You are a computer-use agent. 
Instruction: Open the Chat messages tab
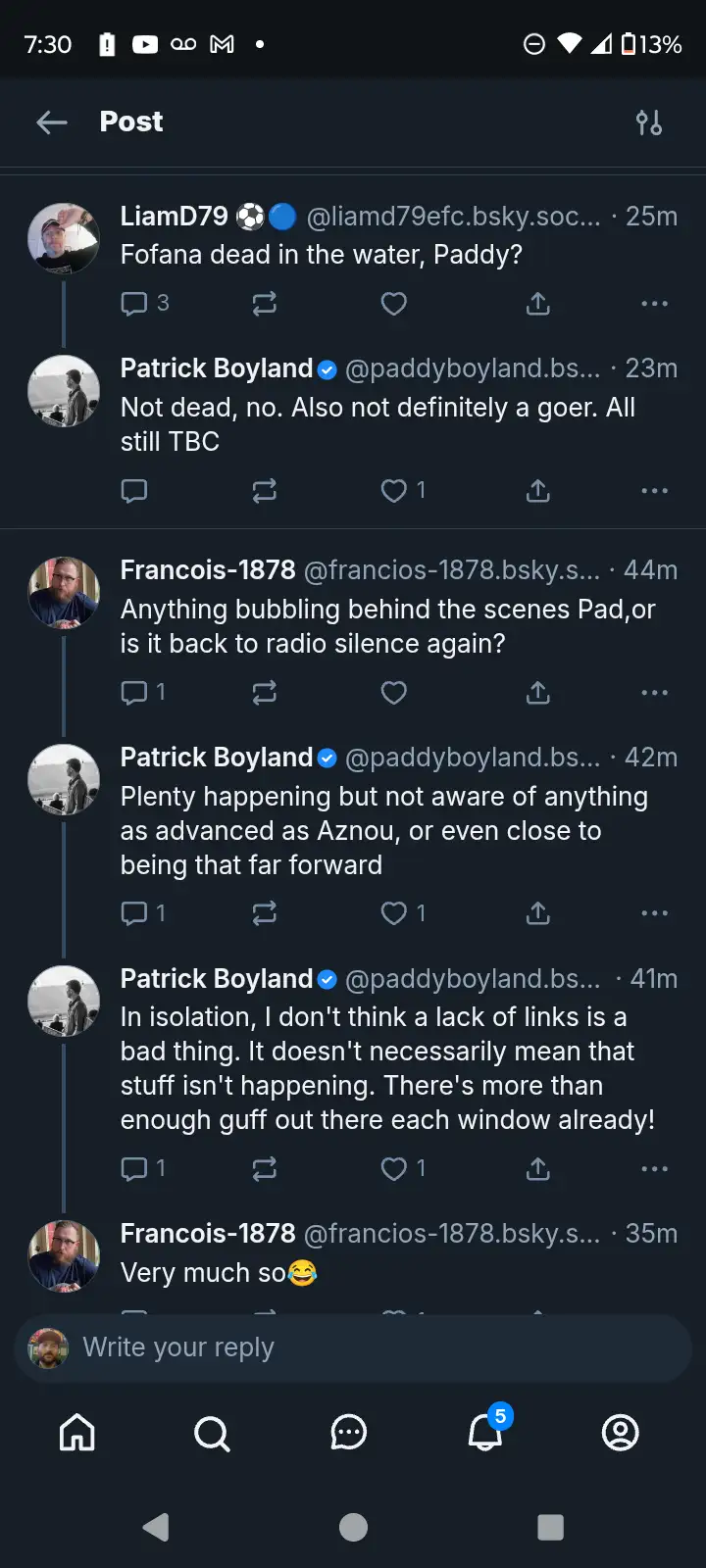pos(348,1433)
